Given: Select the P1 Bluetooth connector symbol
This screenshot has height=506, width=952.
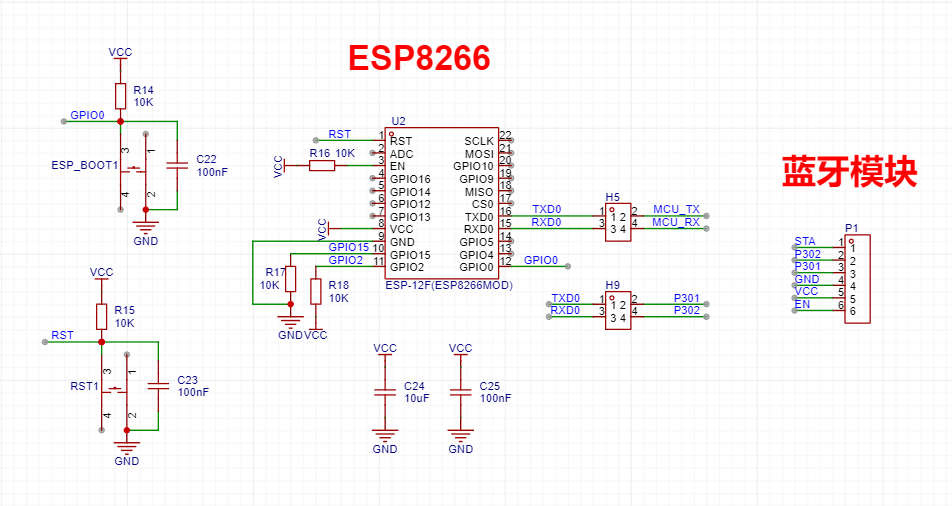Looking at the screenshot, I should click(x=858, y=278).
